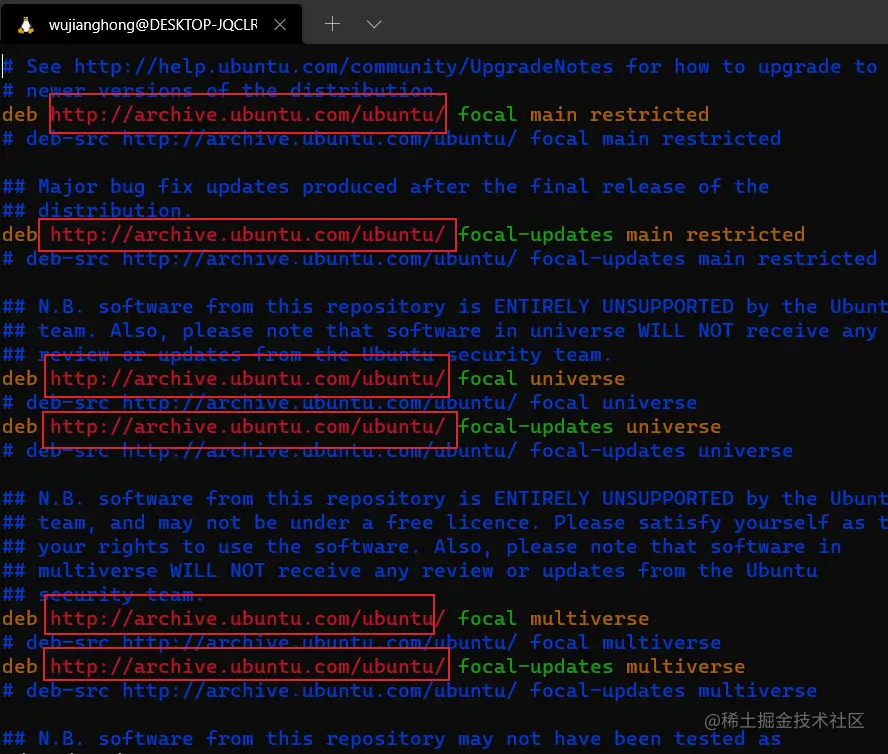Expand the new tab profile dropdown chevron
This screenshot has height=754, width=888.
click(x=374, y=24)
